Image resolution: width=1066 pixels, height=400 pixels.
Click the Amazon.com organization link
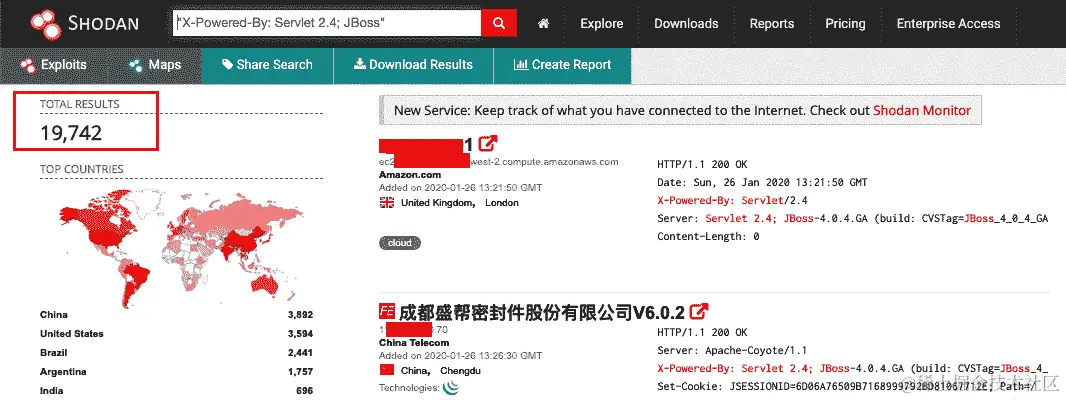pos(410,175)
